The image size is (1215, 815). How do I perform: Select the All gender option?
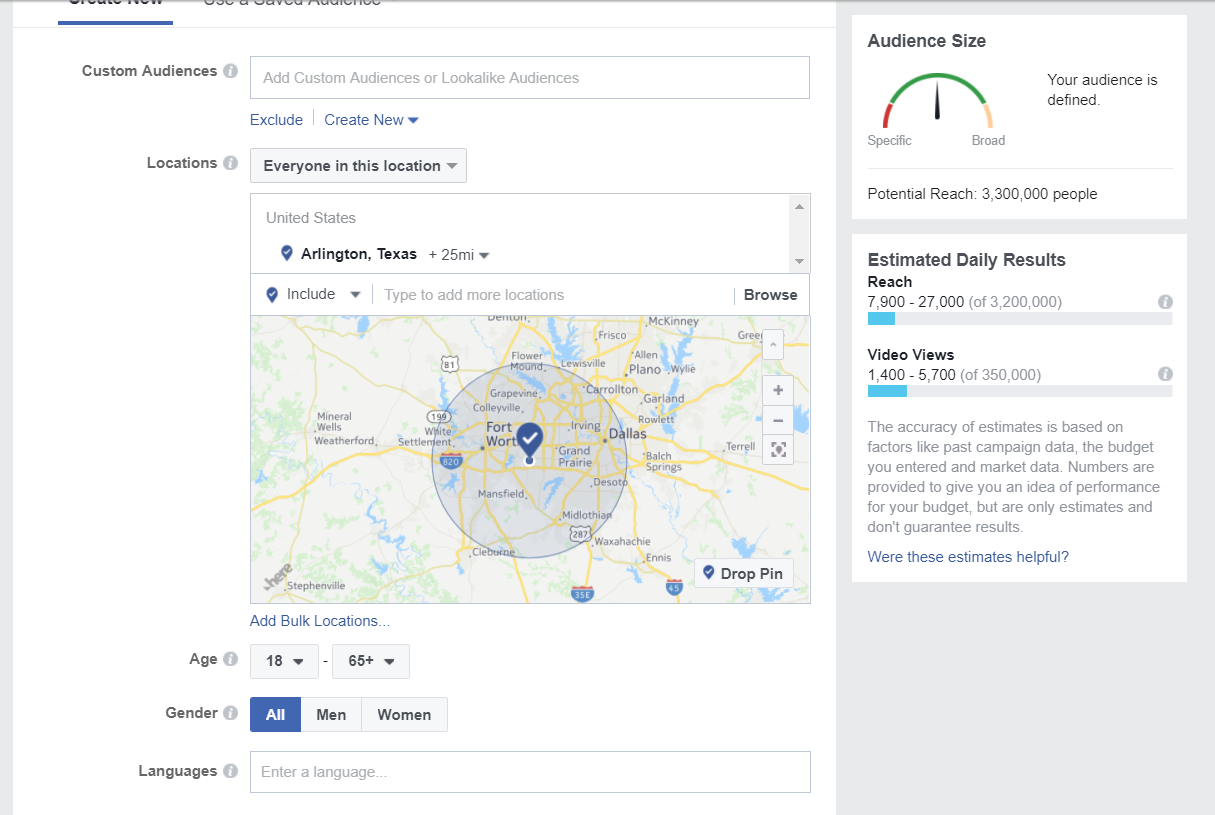pyautogui.click(x=275, y=714)
